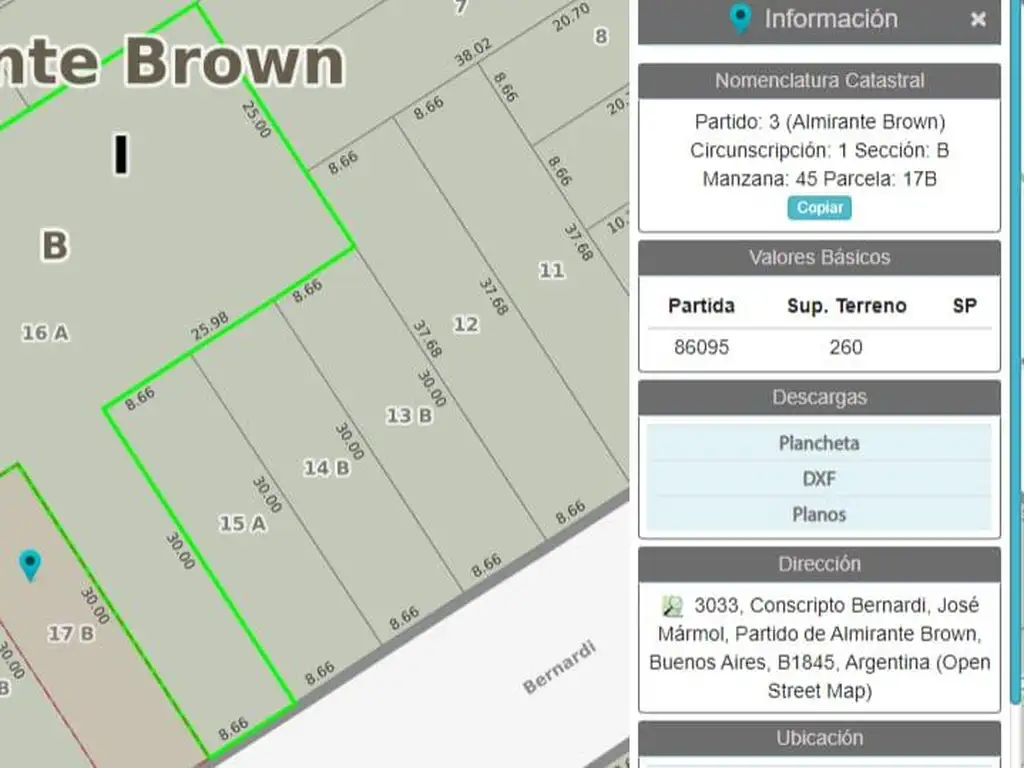Toggle the Descargas section header
Image resolution: width=1024 pixels, height=768 pixels.
(818, 397)
